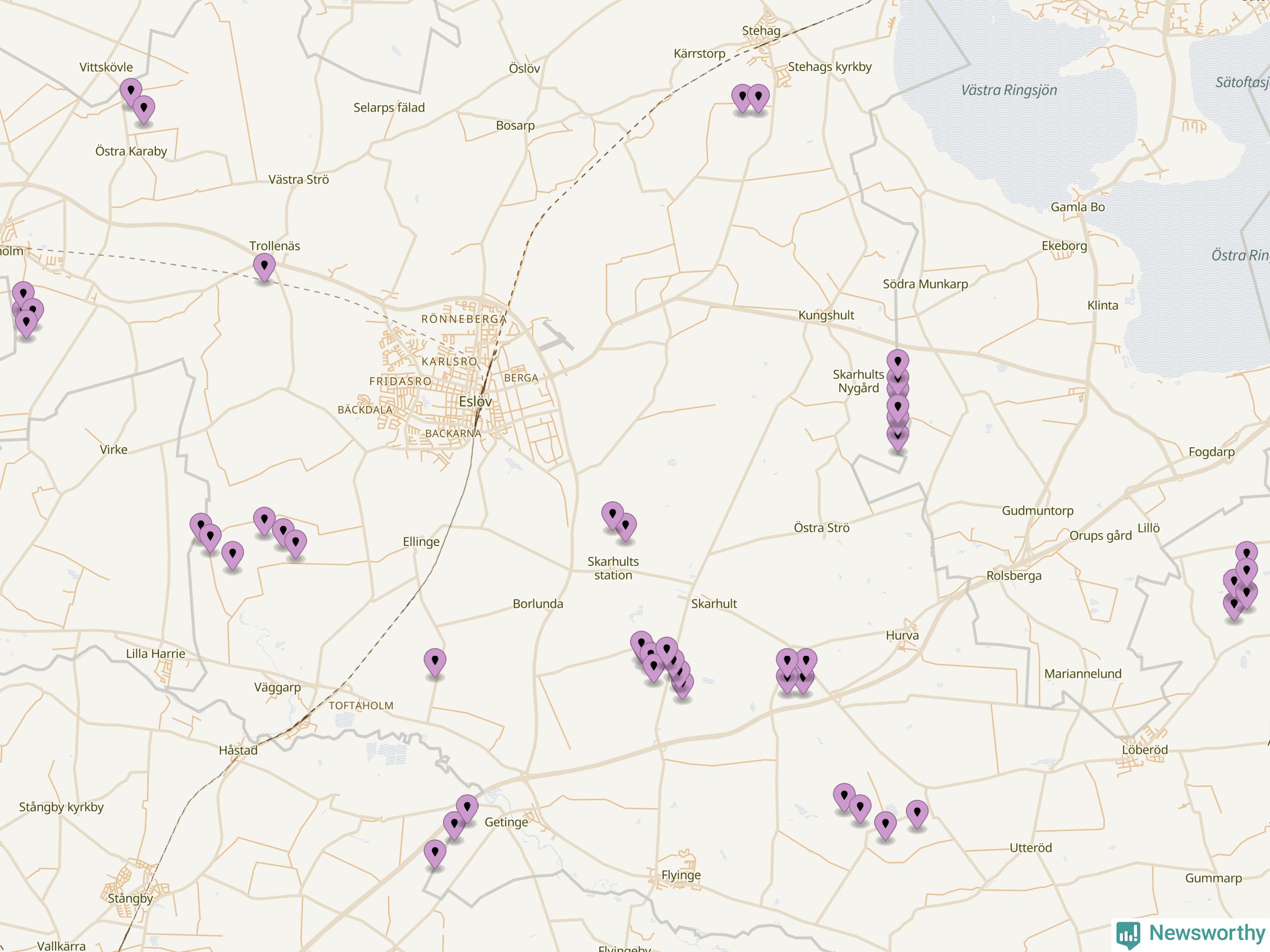The width and height of the screenshot is (1270, 952).
Task: Click the top-right pin in the cluster west of Hurva
Action: (806, 663)
